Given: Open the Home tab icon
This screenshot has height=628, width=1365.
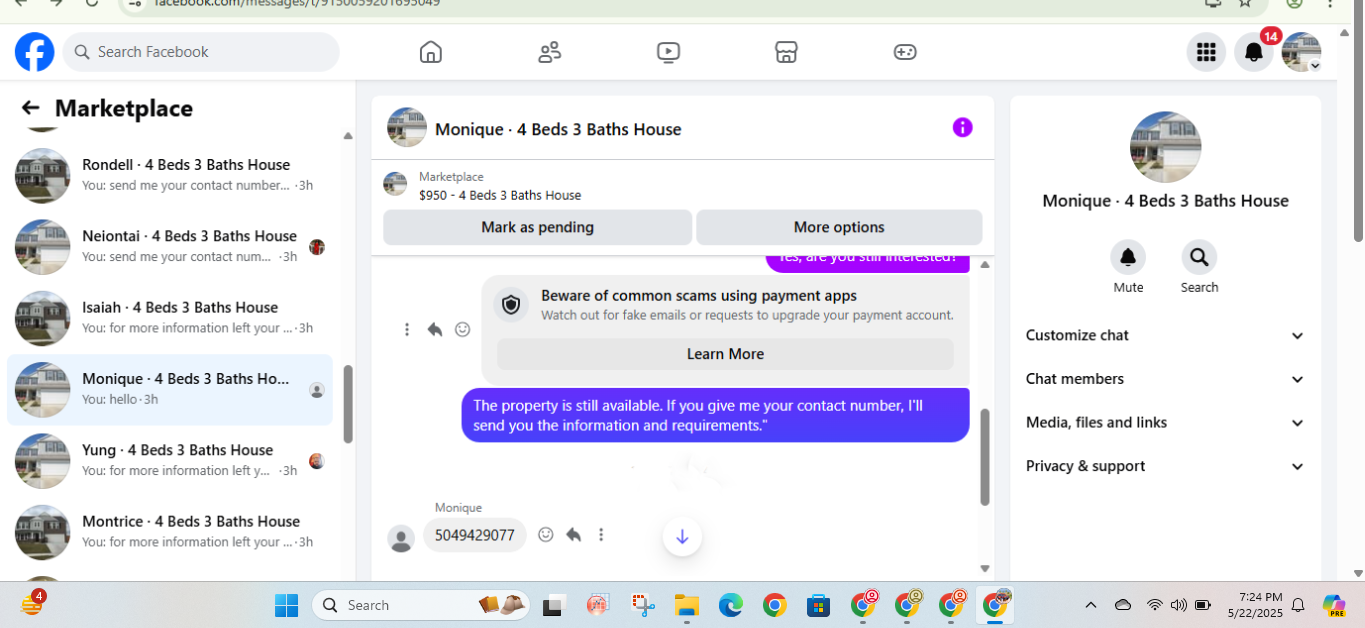Looking at the screenshot, I should (x=431, y=52).
